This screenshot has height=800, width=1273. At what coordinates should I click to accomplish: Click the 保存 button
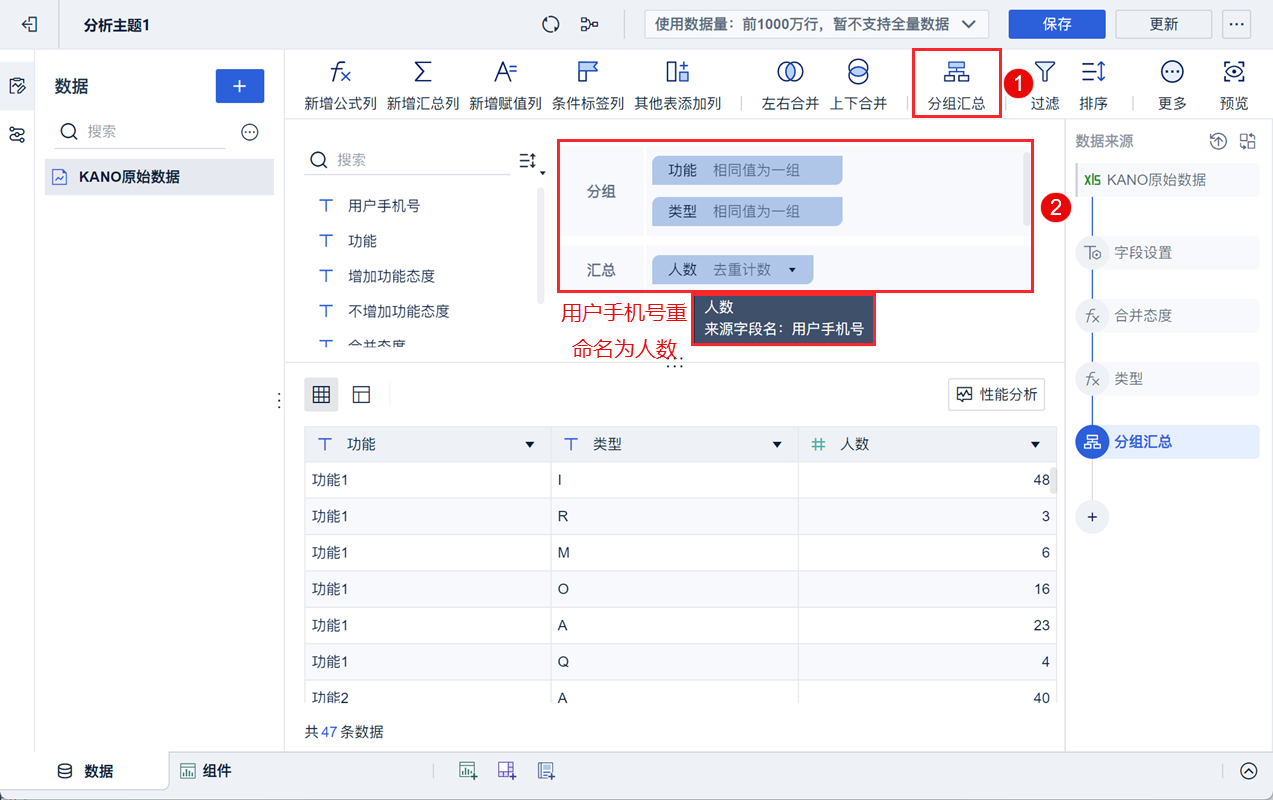[1057, 24]
